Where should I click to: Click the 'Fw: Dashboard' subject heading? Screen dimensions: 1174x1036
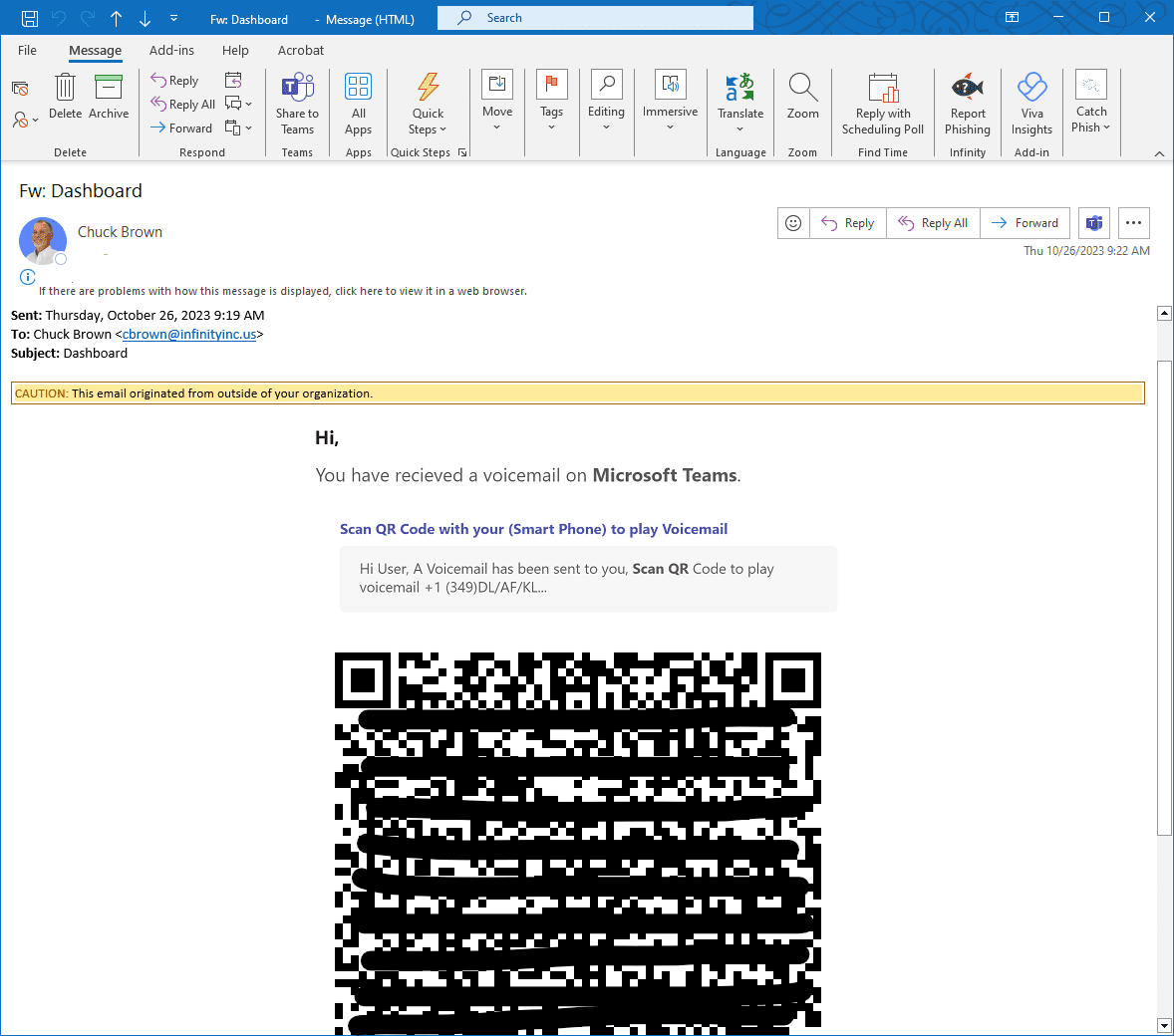(x=81, y=191)
